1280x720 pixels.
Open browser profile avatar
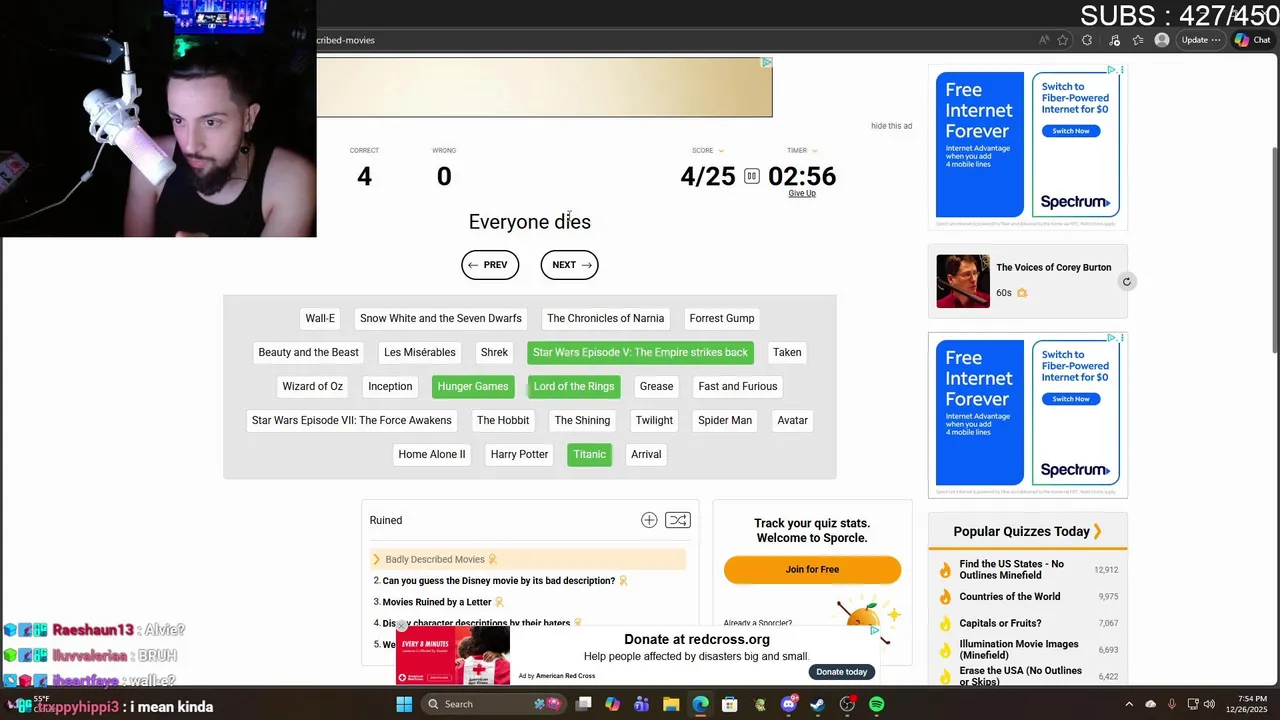(1161, 40)
